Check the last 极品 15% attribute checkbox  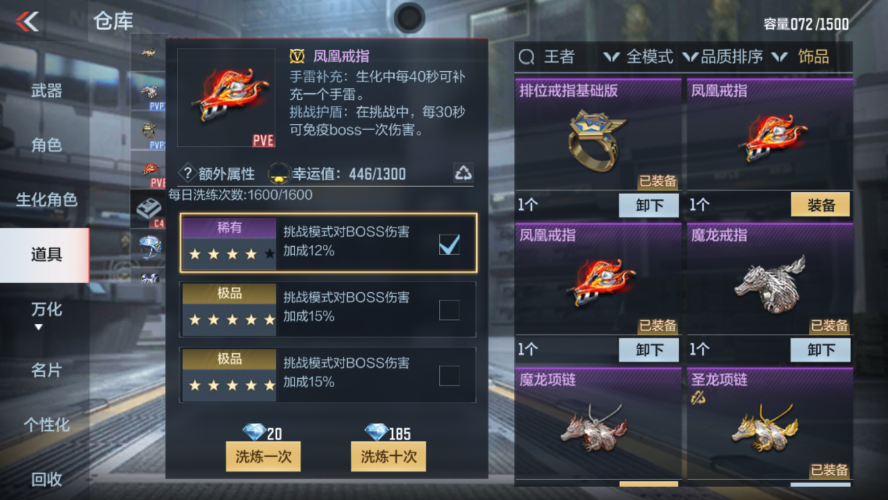coord(449,375)
